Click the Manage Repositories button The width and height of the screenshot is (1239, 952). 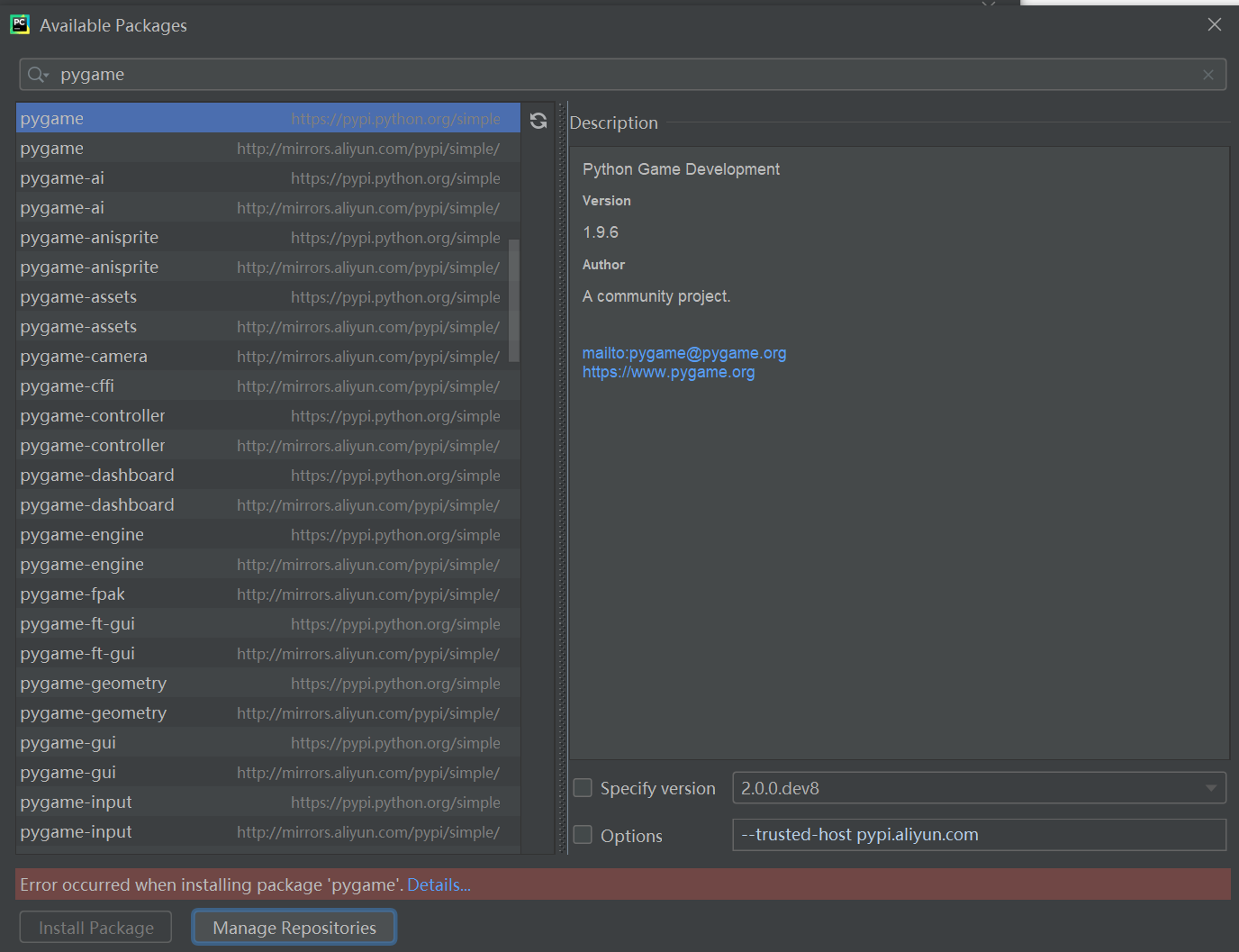[294, 928]
